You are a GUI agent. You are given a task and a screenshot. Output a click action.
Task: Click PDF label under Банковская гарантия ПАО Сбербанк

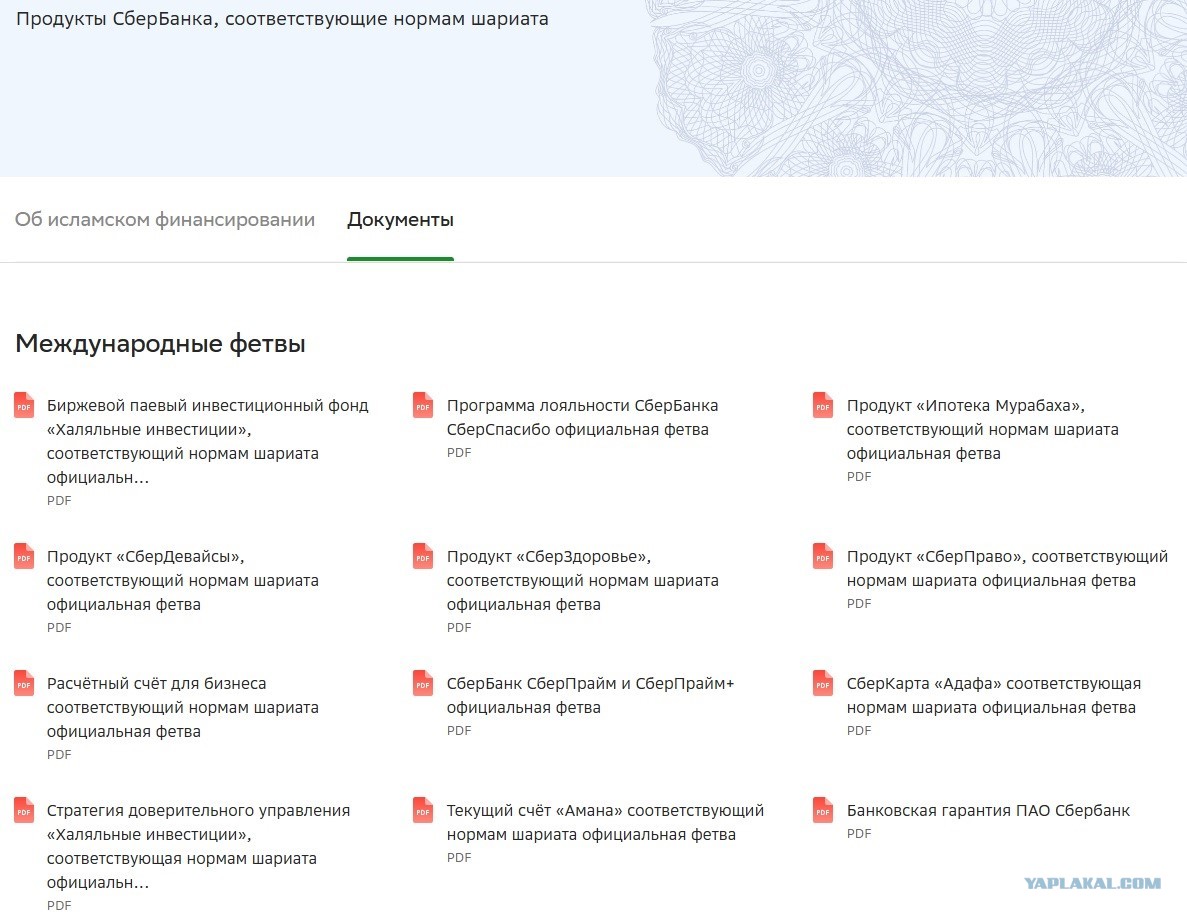pos(858,834)
